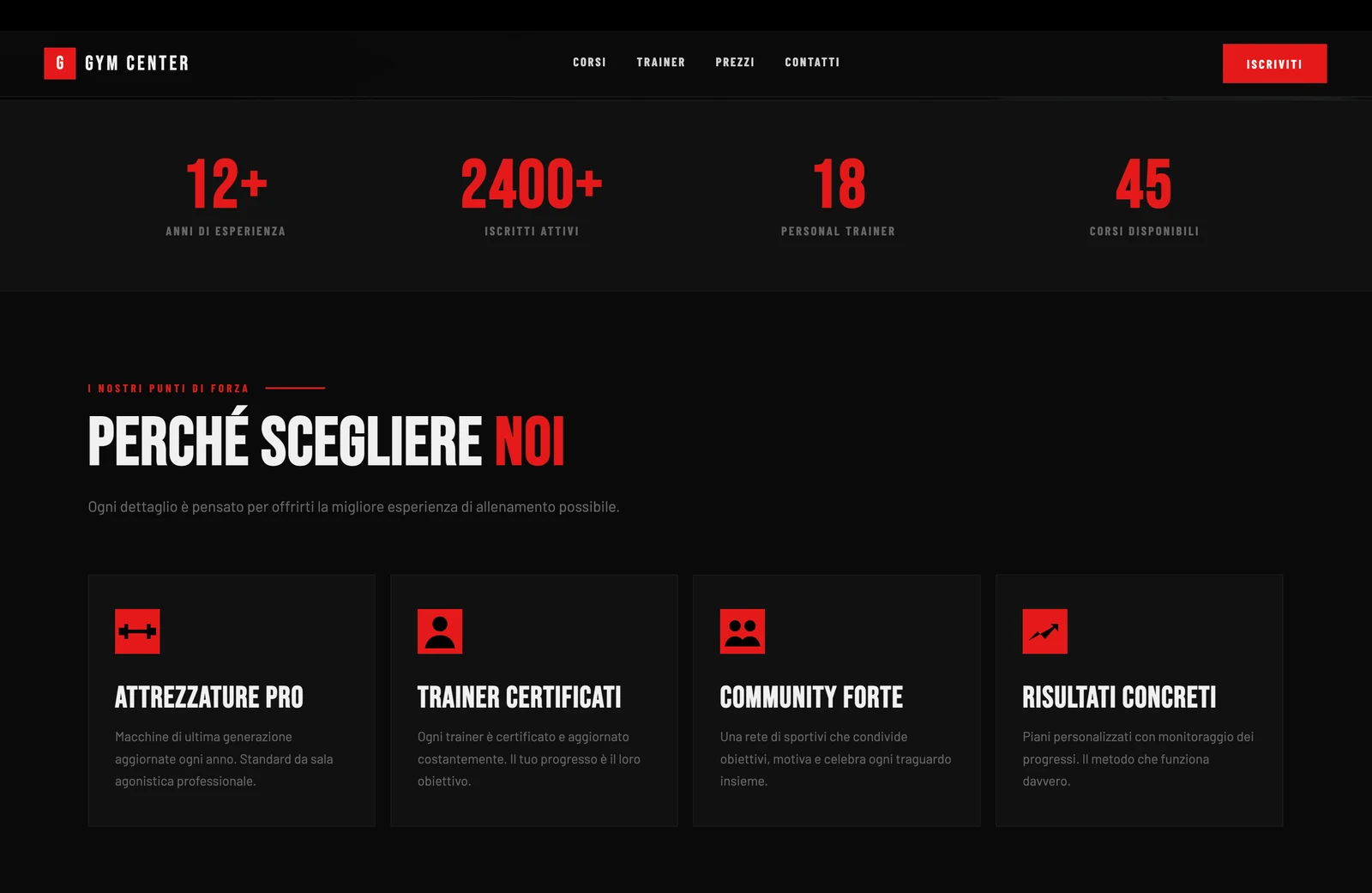Click the Anni di Esperienza label

pyautogui.click(x=226, y=232)
